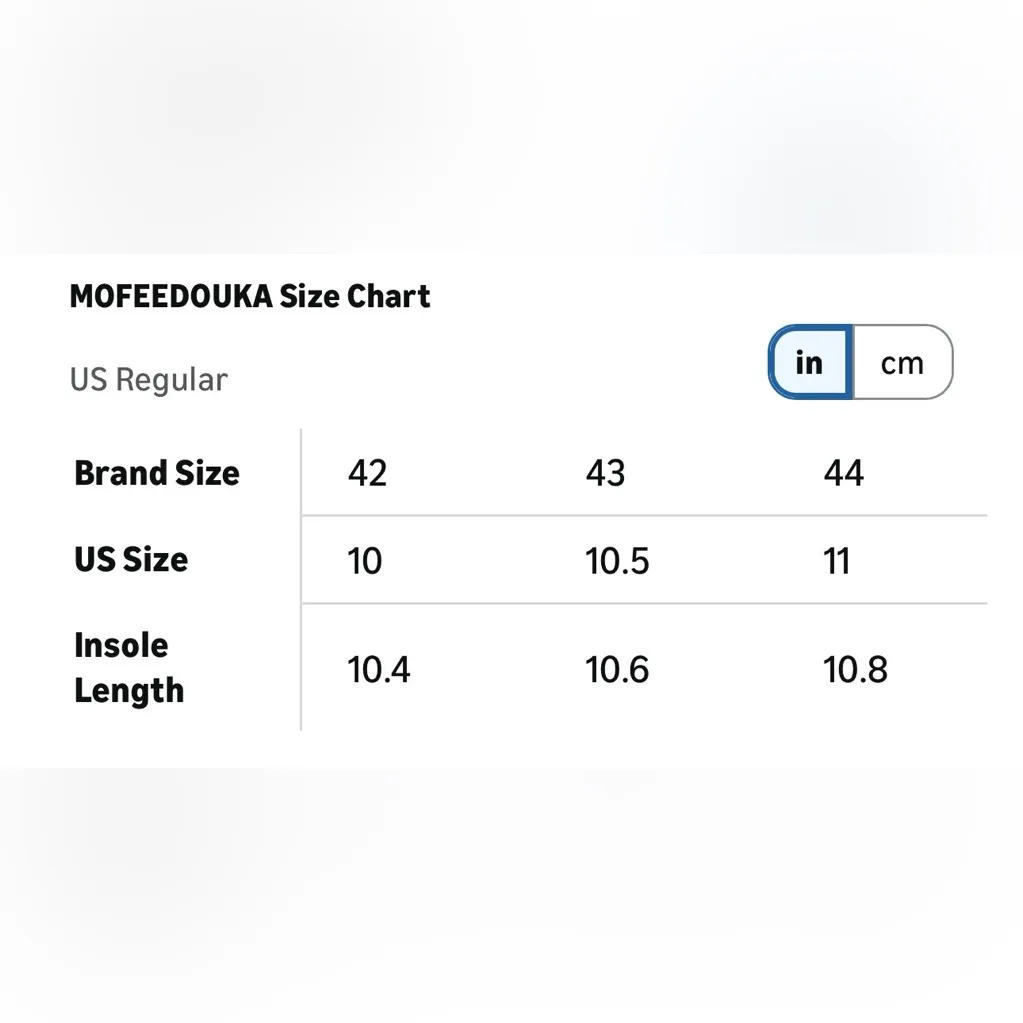Click the Insole Length row header
The image size is (1023, 1023).
coord(129,668)
